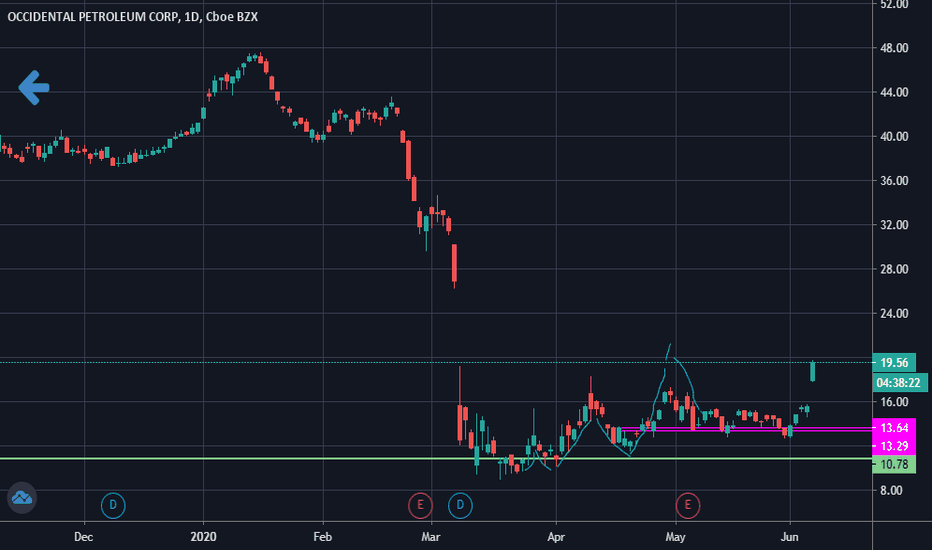
Task: Click the 32.00 price axis label
Action: pyautogui.click(x=894, y=225)
